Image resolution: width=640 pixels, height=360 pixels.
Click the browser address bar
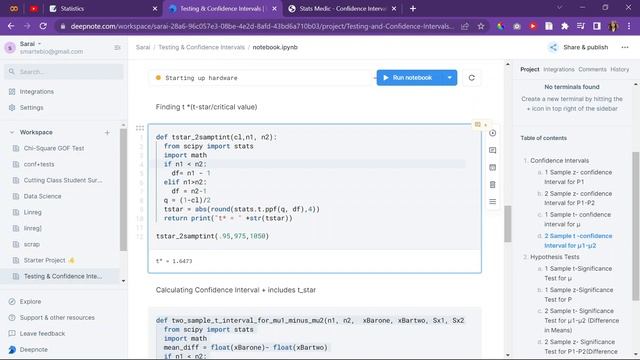(x=261, y=26)
